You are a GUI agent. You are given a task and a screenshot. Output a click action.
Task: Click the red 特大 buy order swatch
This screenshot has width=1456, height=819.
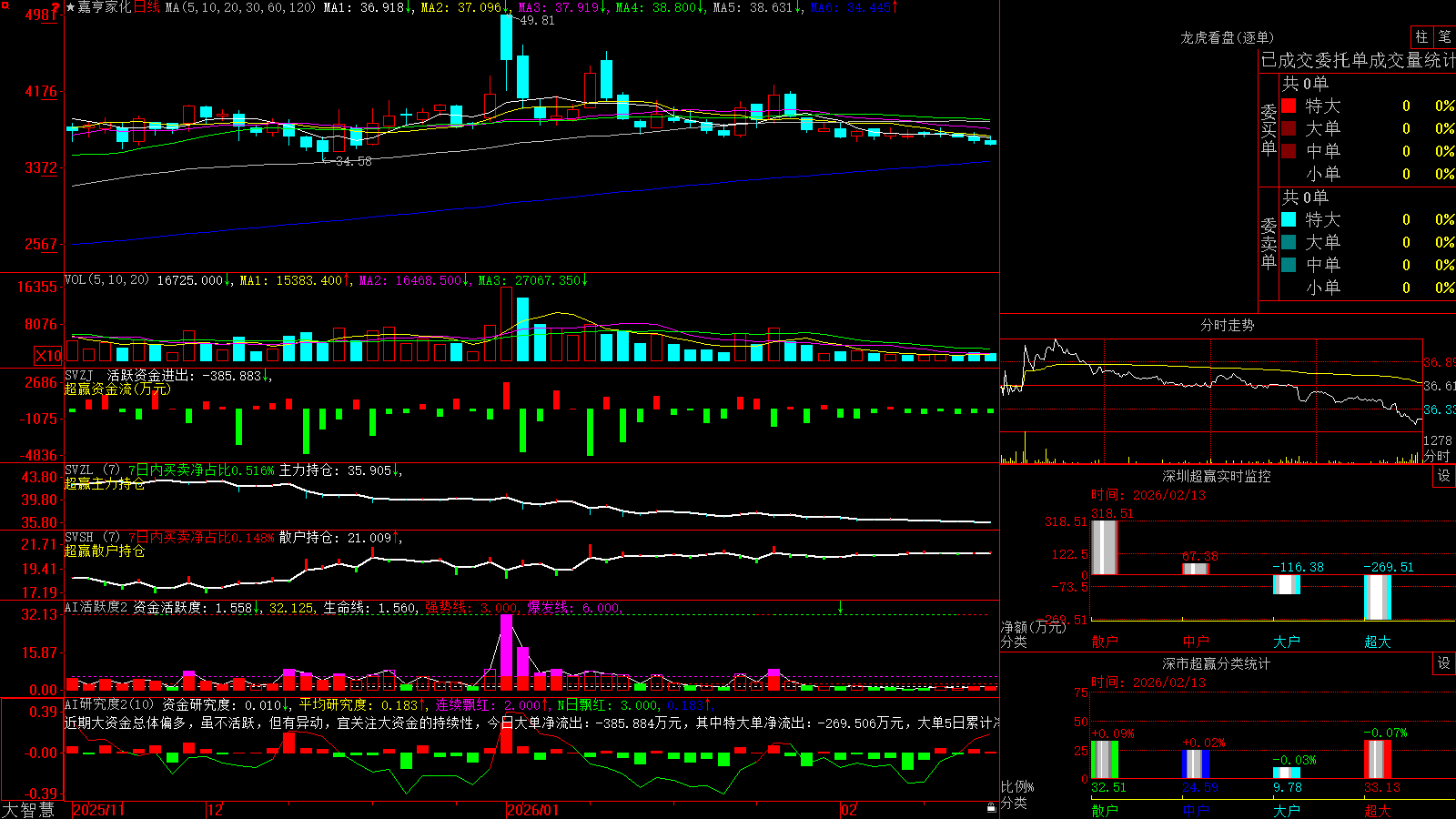tap(1289, 106)
